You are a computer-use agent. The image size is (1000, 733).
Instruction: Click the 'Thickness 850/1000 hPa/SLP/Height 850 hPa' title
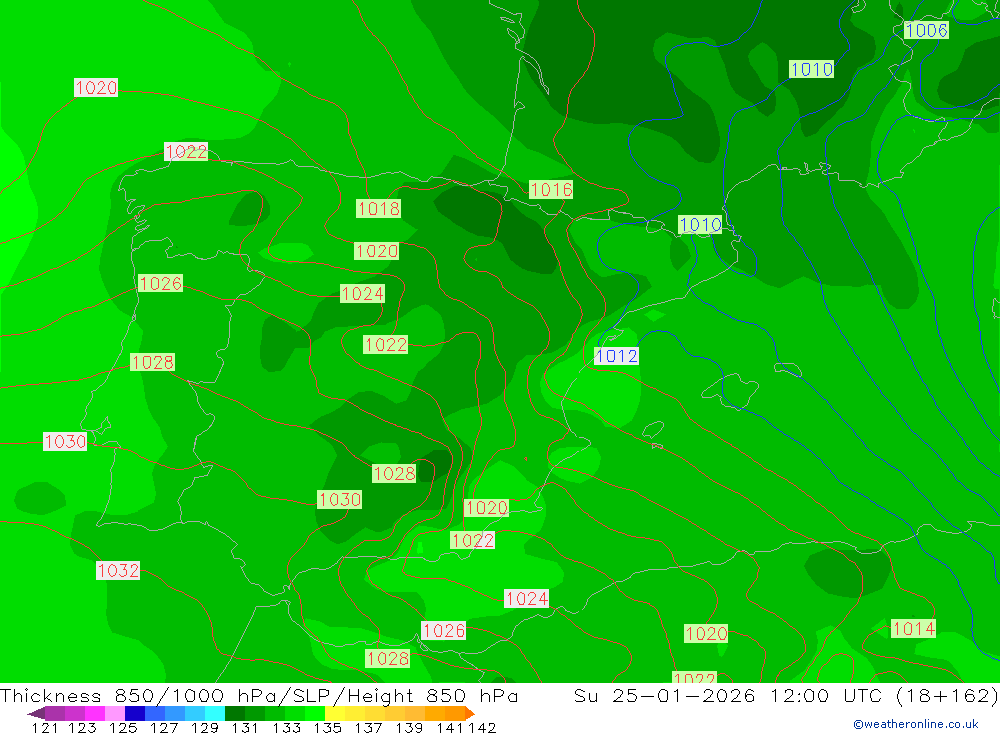click(x=259, y=695)
